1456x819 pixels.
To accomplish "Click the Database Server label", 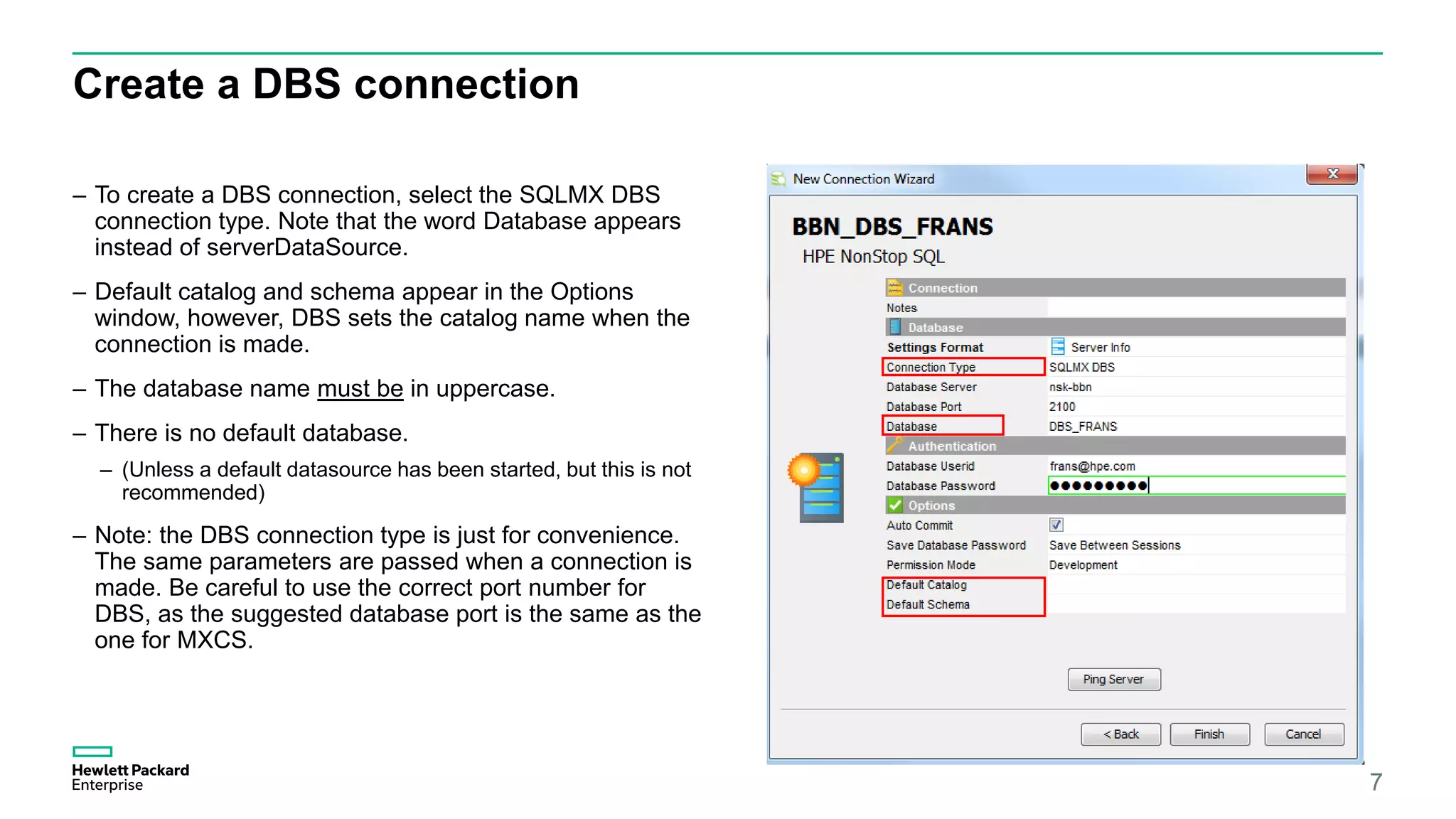I will point(931,387).
